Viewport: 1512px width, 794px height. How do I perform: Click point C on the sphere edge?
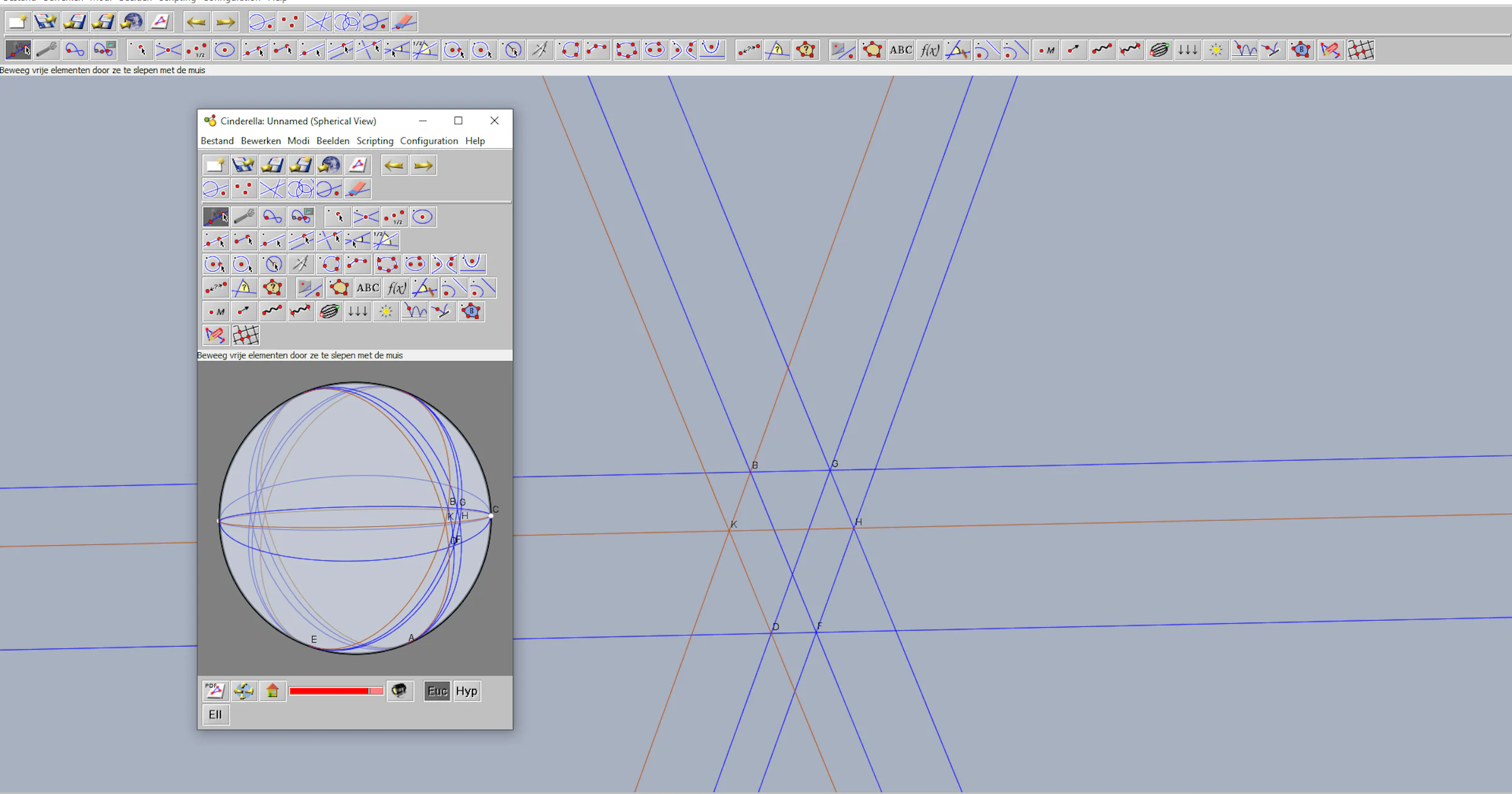pos(491,515)
